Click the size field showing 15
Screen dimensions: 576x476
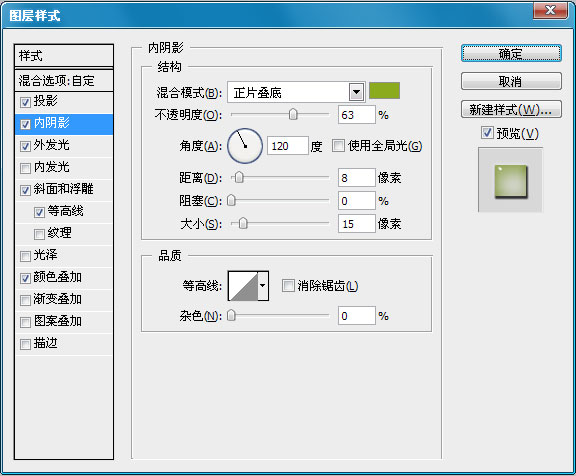pos(357,224)
